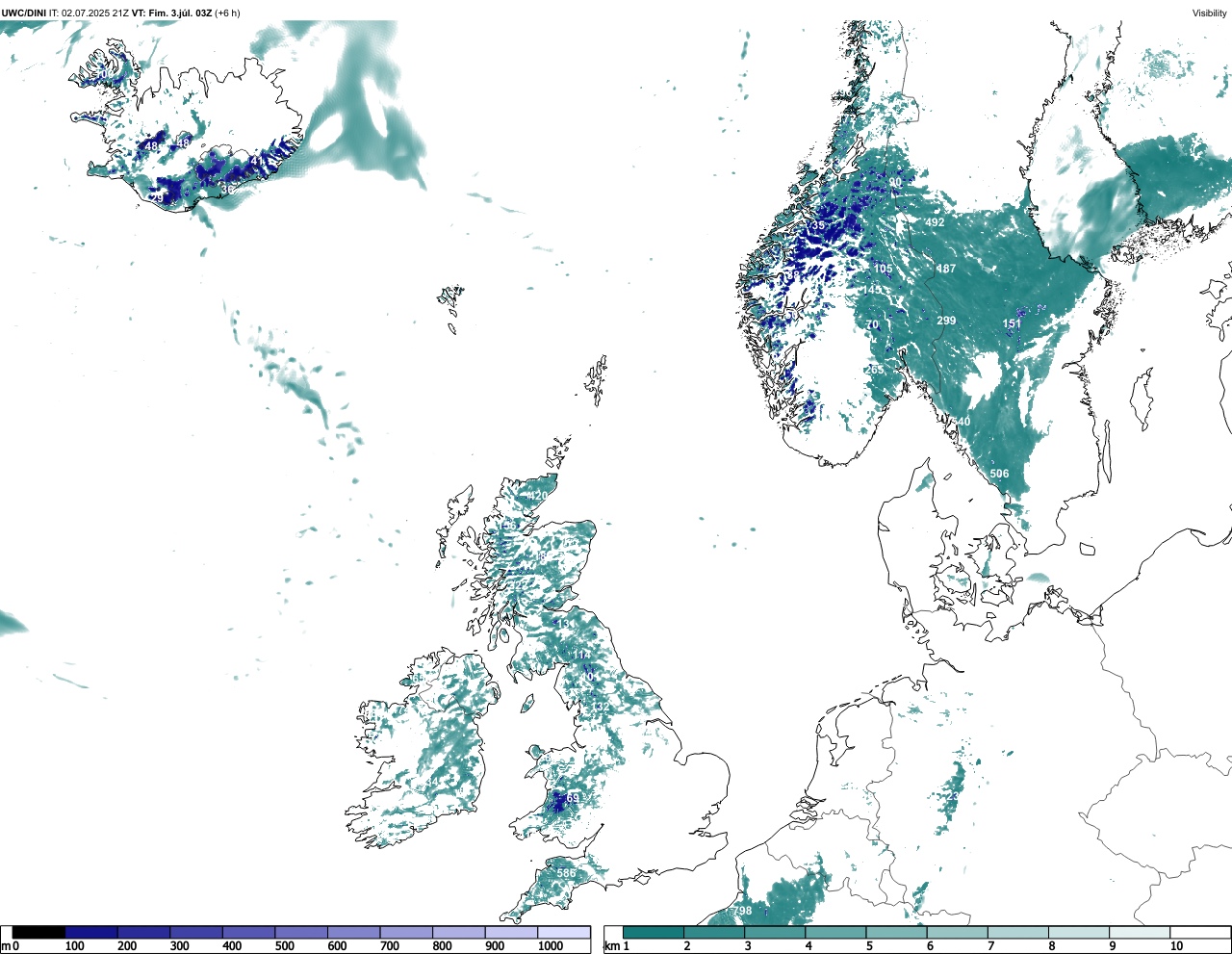Click the '586' value over southwest England
The width and height of the screenshot is (1232, 954).
click(x=566, y=874)
